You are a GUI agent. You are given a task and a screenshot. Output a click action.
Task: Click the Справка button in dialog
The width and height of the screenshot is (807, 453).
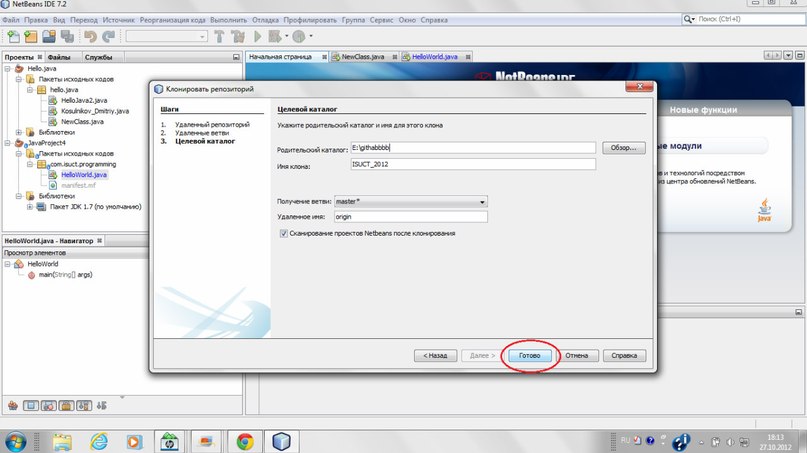[x=624, y=355]
